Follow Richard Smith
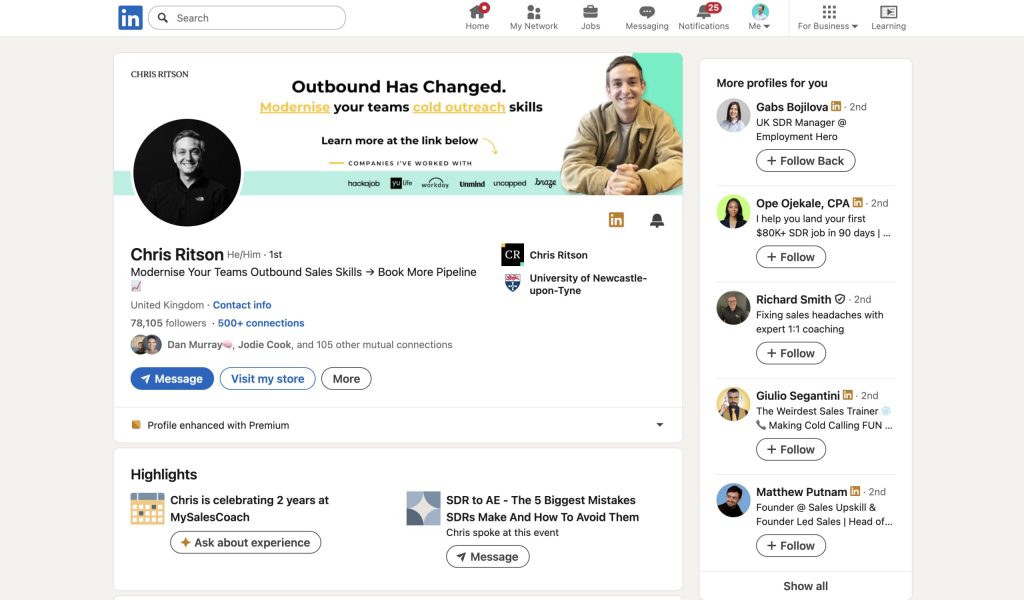1024x600 pixels. point(790,353)
